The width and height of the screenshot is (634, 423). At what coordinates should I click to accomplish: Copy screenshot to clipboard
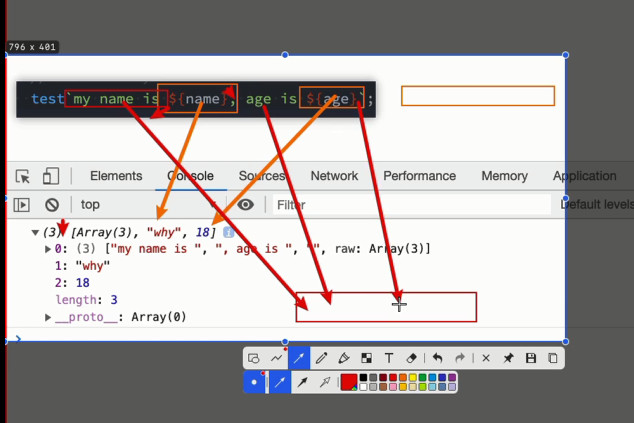[x=553, y=358]
